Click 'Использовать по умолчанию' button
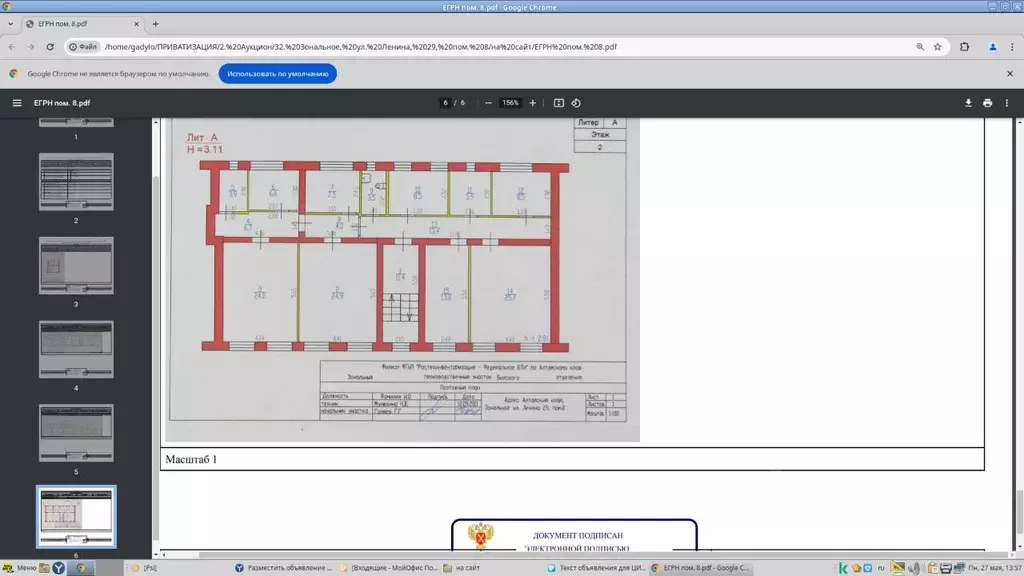This screenshot has height=576, width=1024. pyautogui.click(x=277, y=74)
